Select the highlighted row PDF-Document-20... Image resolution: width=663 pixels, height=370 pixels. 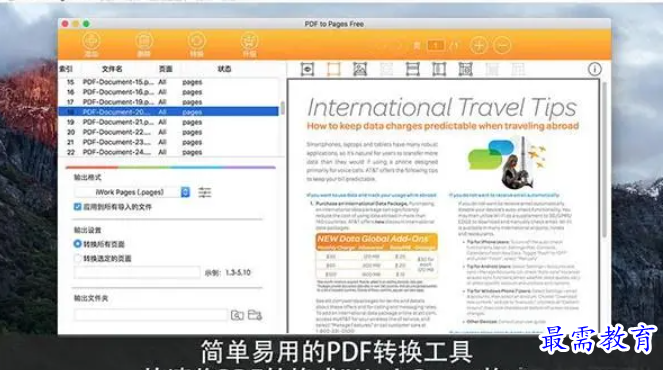[168, 112]
